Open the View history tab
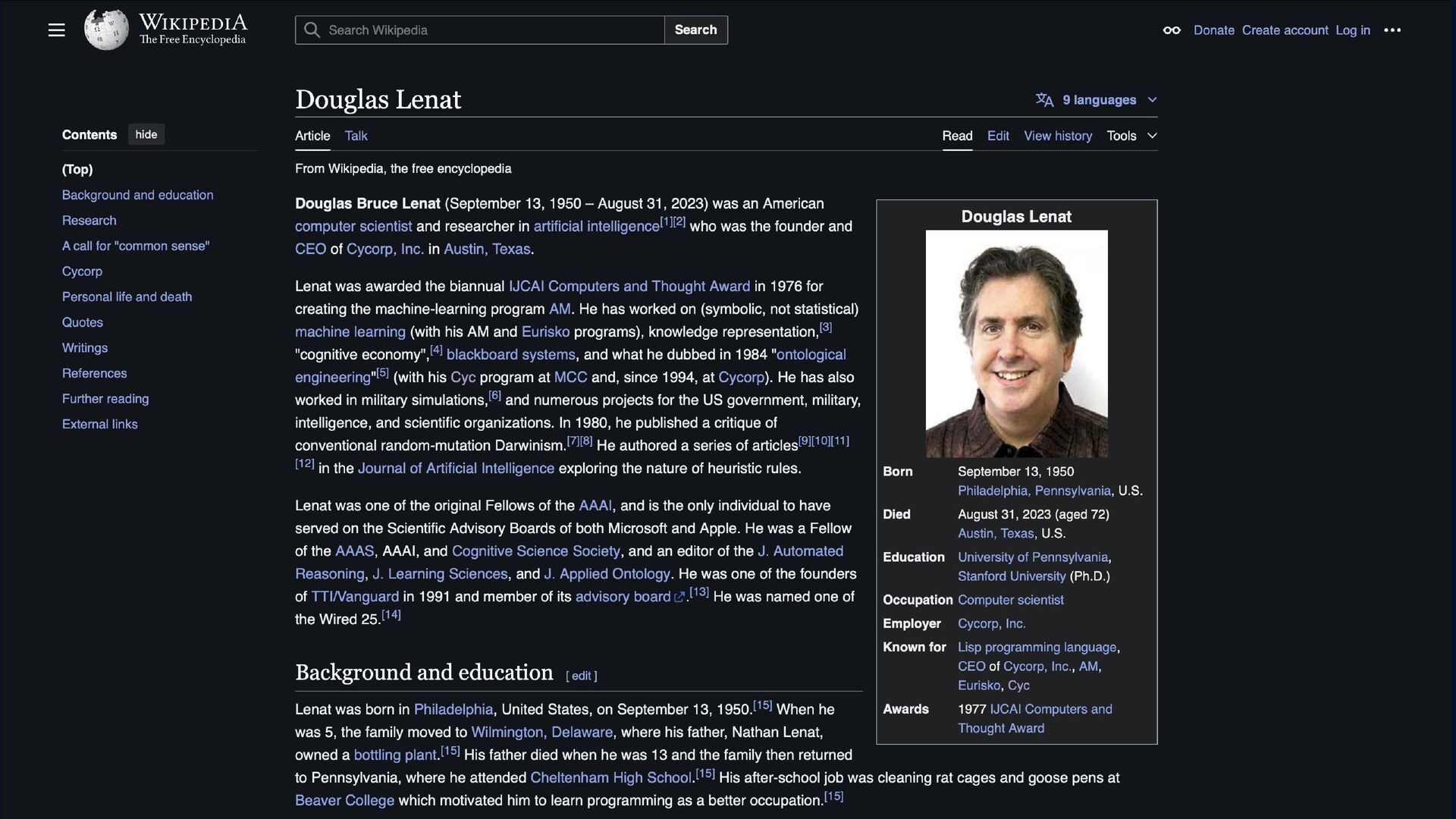Image resolution: width=1456 pixels, height=819 pixels. tap(1058, 136)
